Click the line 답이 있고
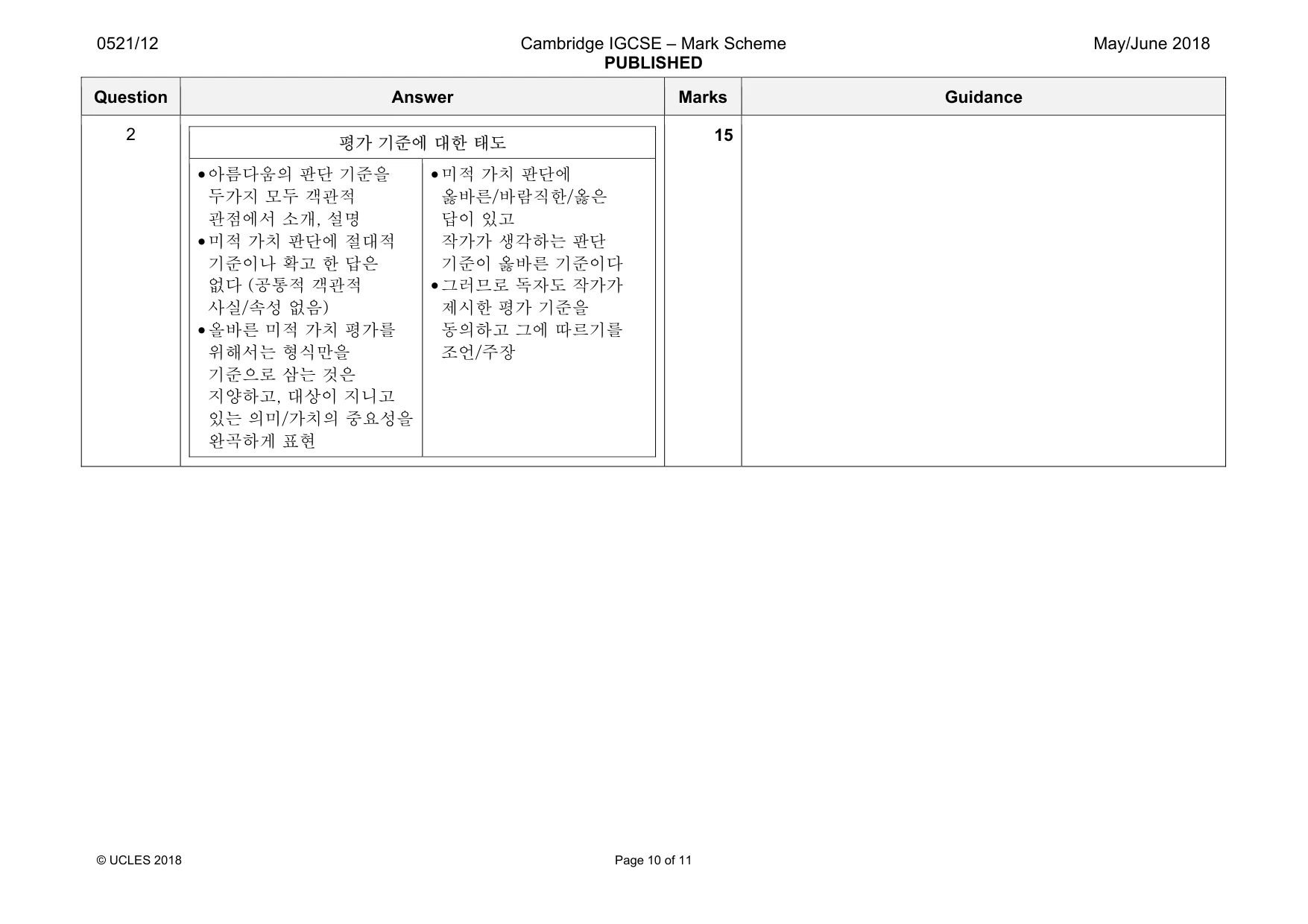This screenshot has height=924, width=1308. pos(478,219)
